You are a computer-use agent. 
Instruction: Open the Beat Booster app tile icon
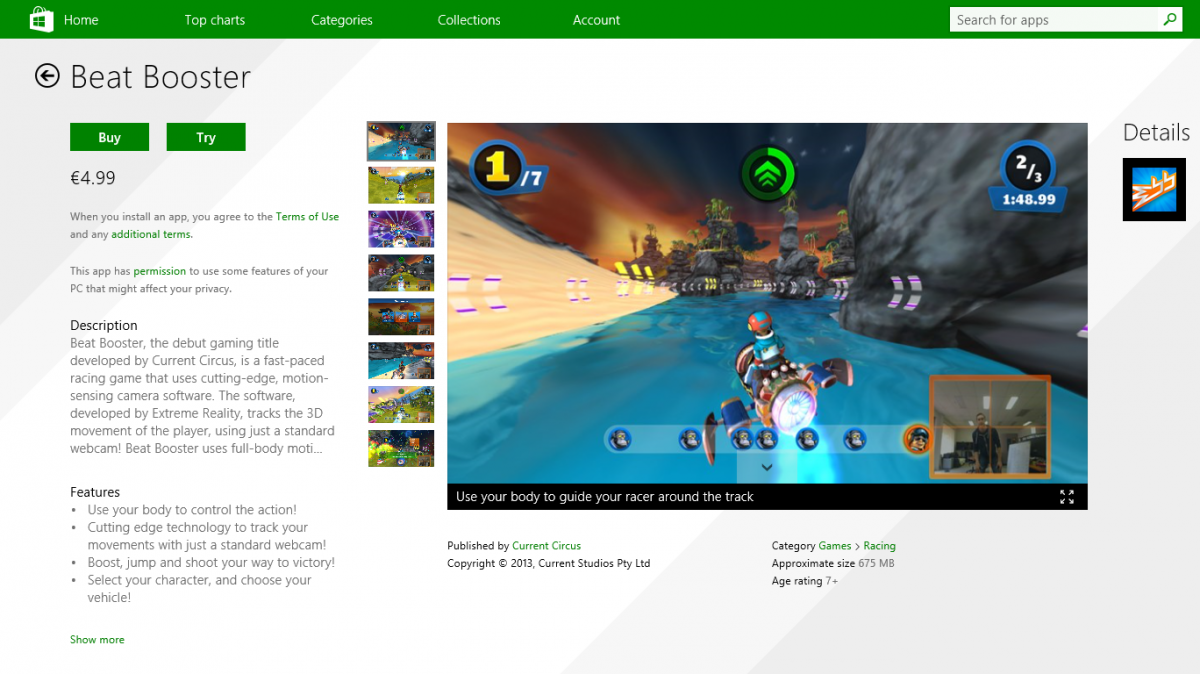click(1154, 189)
